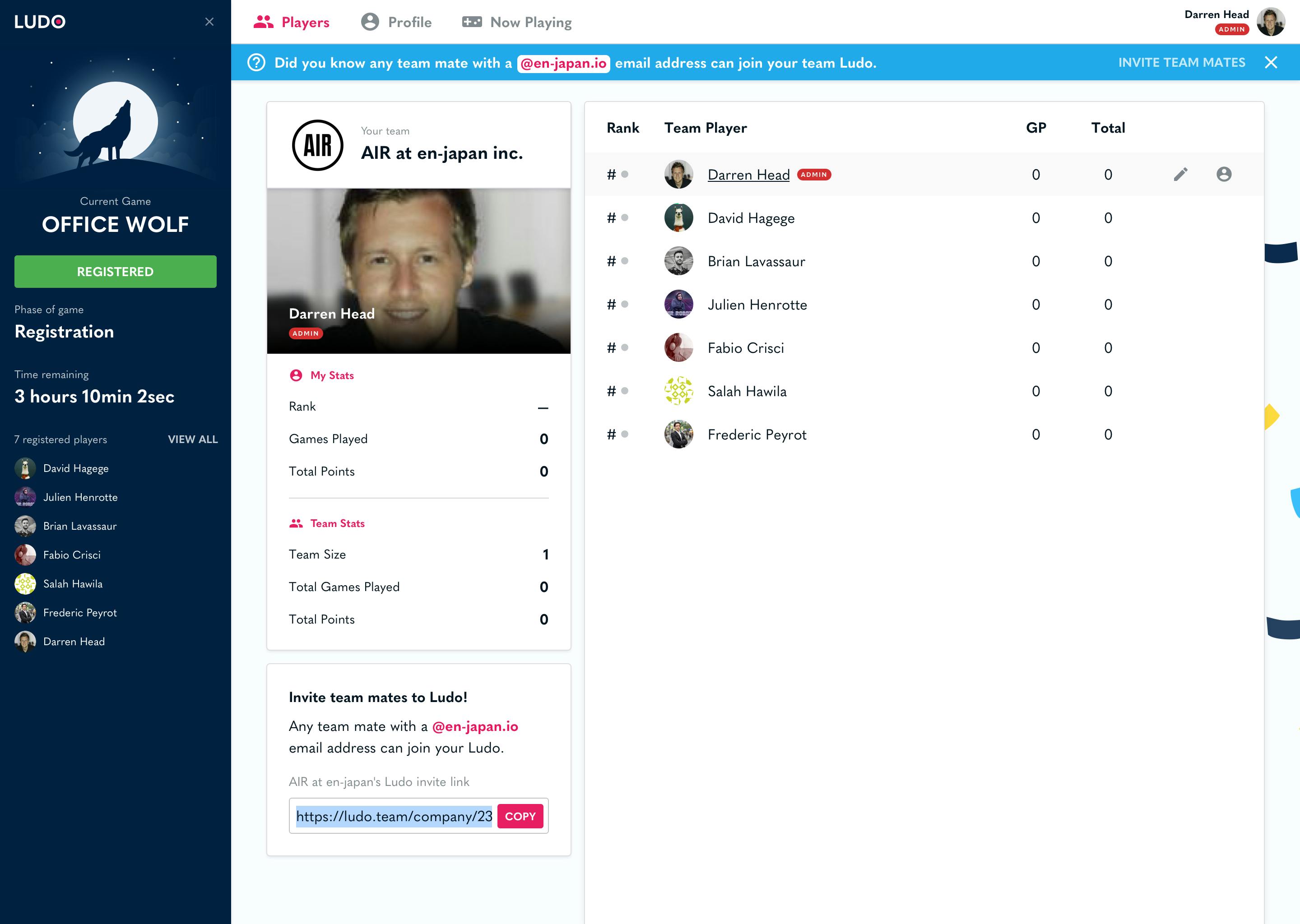The image size is (1300, 924).
Task: Copy the Ludo invite link
Action: [520, 816]
